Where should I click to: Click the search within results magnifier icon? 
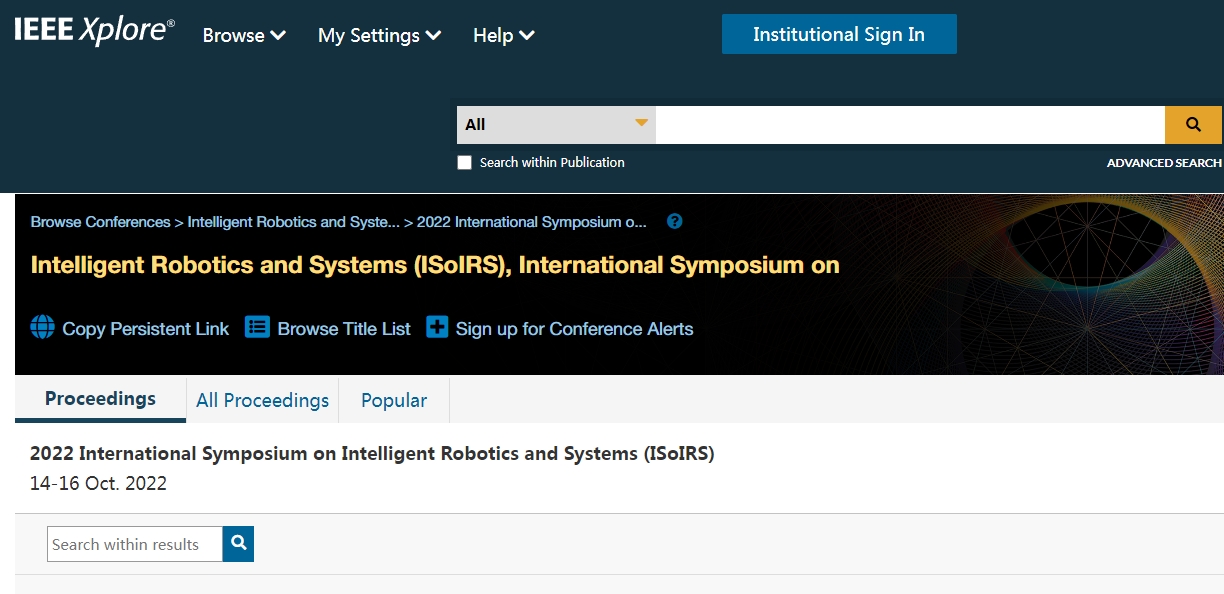point(238,544)
